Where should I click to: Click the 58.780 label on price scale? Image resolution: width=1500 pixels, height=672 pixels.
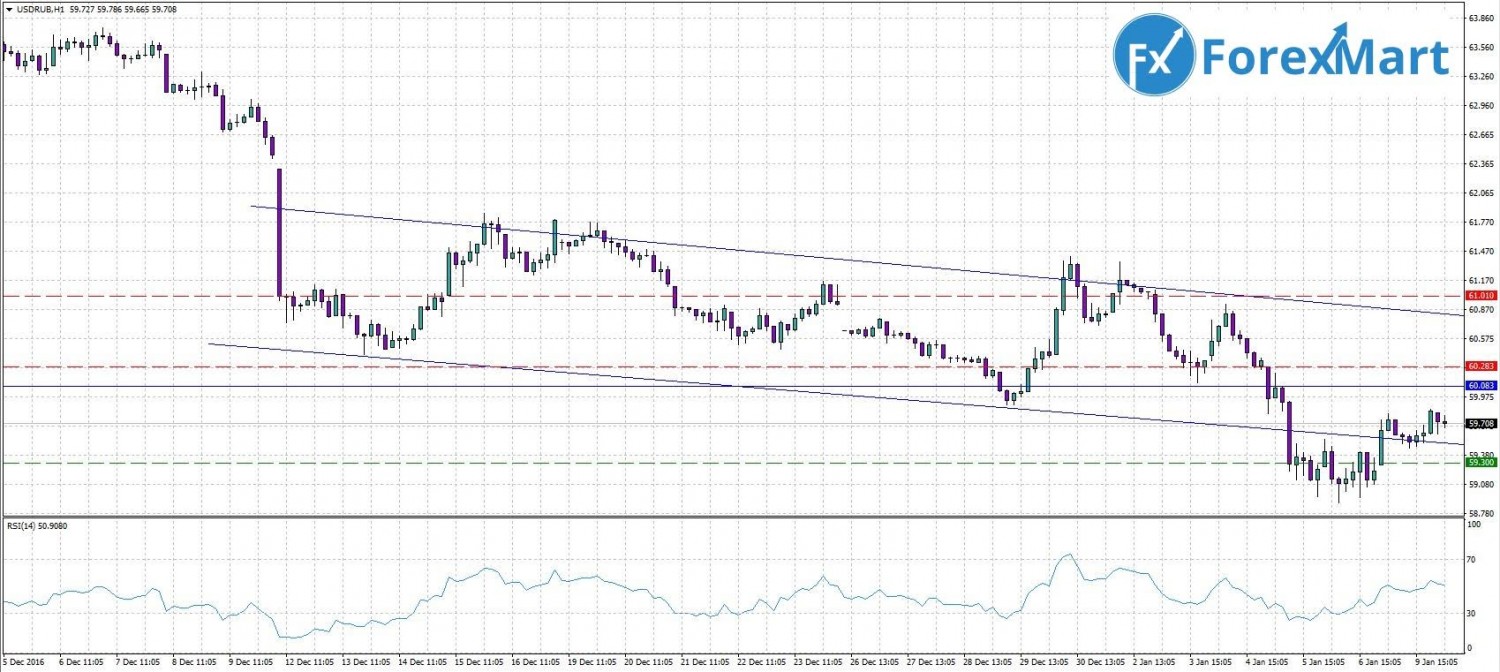click(1480, 512)
